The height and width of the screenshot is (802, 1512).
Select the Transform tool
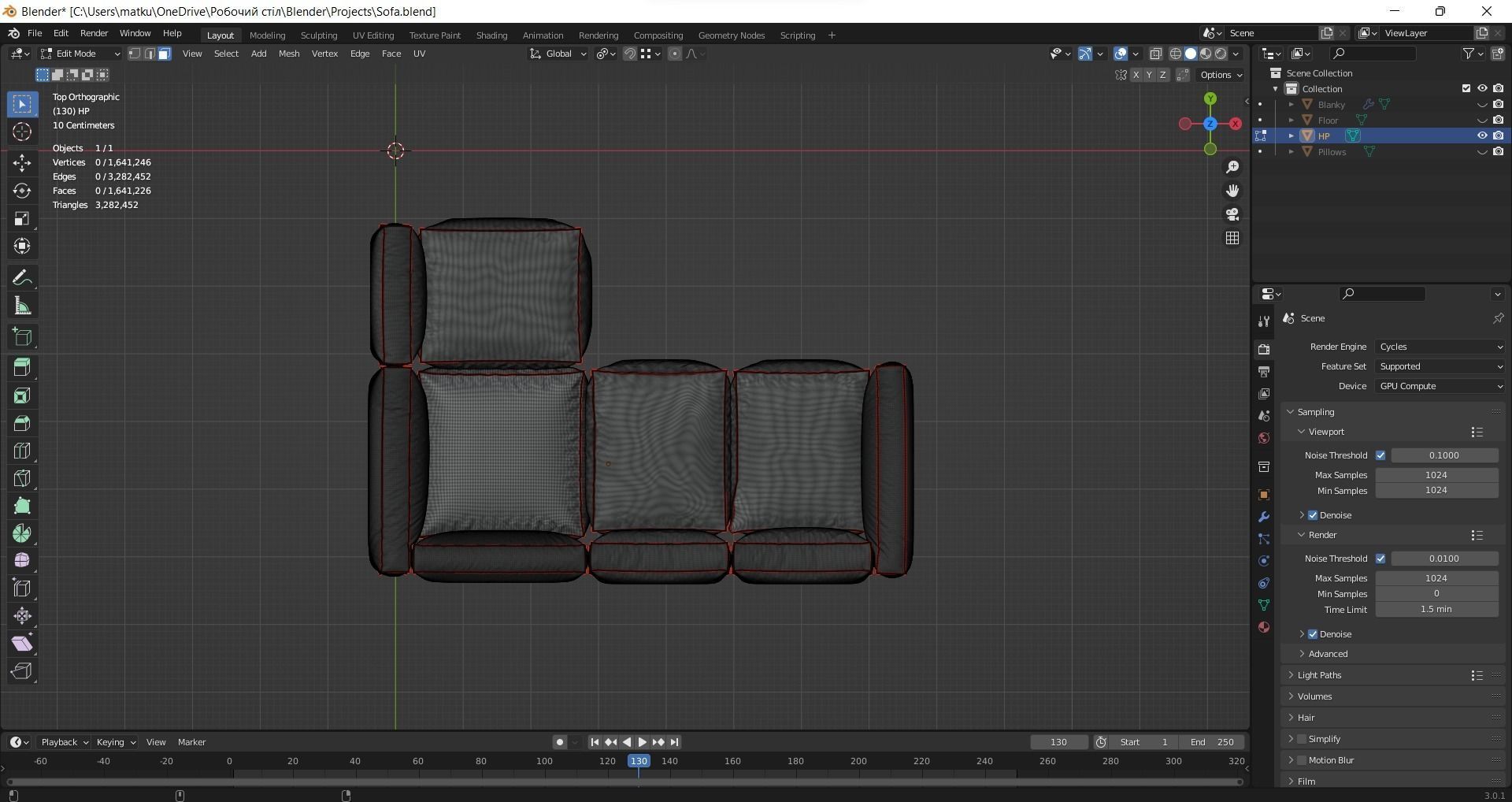[22, 246]
